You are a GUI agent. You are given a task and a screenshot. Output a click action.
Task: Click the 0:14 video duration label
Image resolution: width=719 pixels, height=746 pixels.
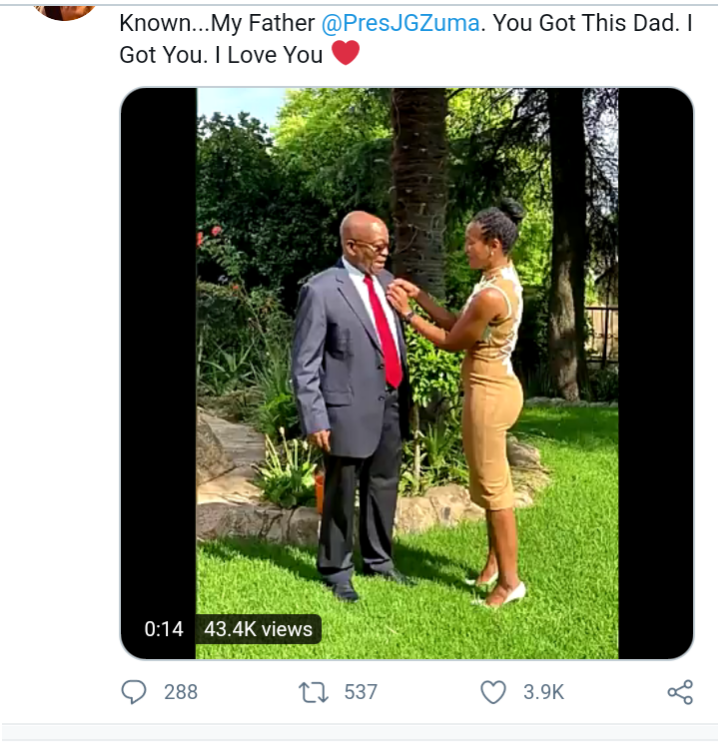[x=163, y=629]
